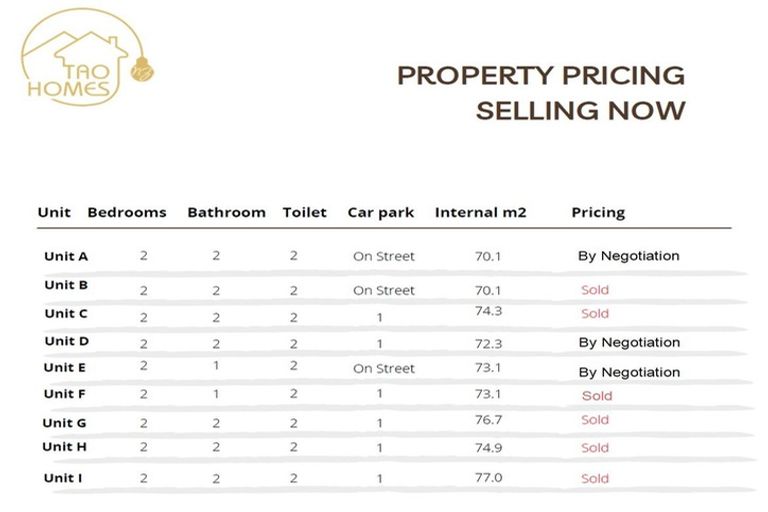The height and width of the screenshot is (512, 768).
Task: Select the Bathroom column header
Action: [x=226, y=213]
